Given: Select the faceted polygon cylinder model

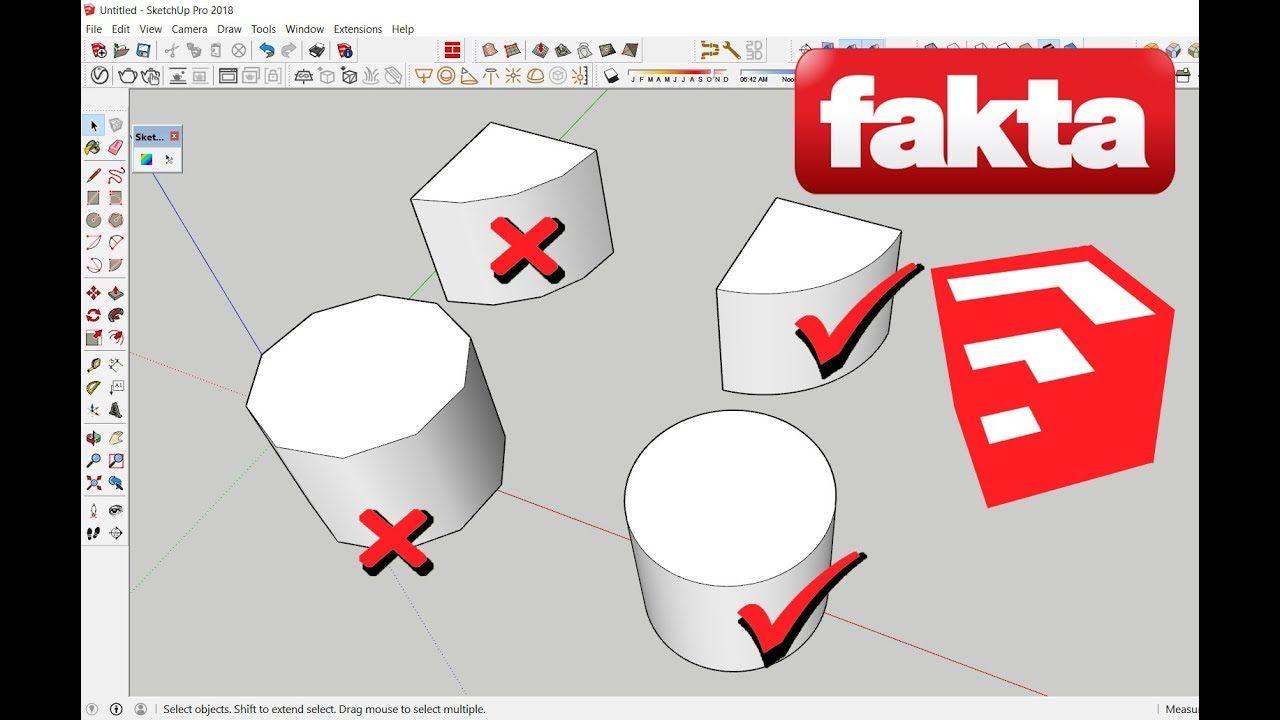Looking at the screenshot, I should pos(375,420).
